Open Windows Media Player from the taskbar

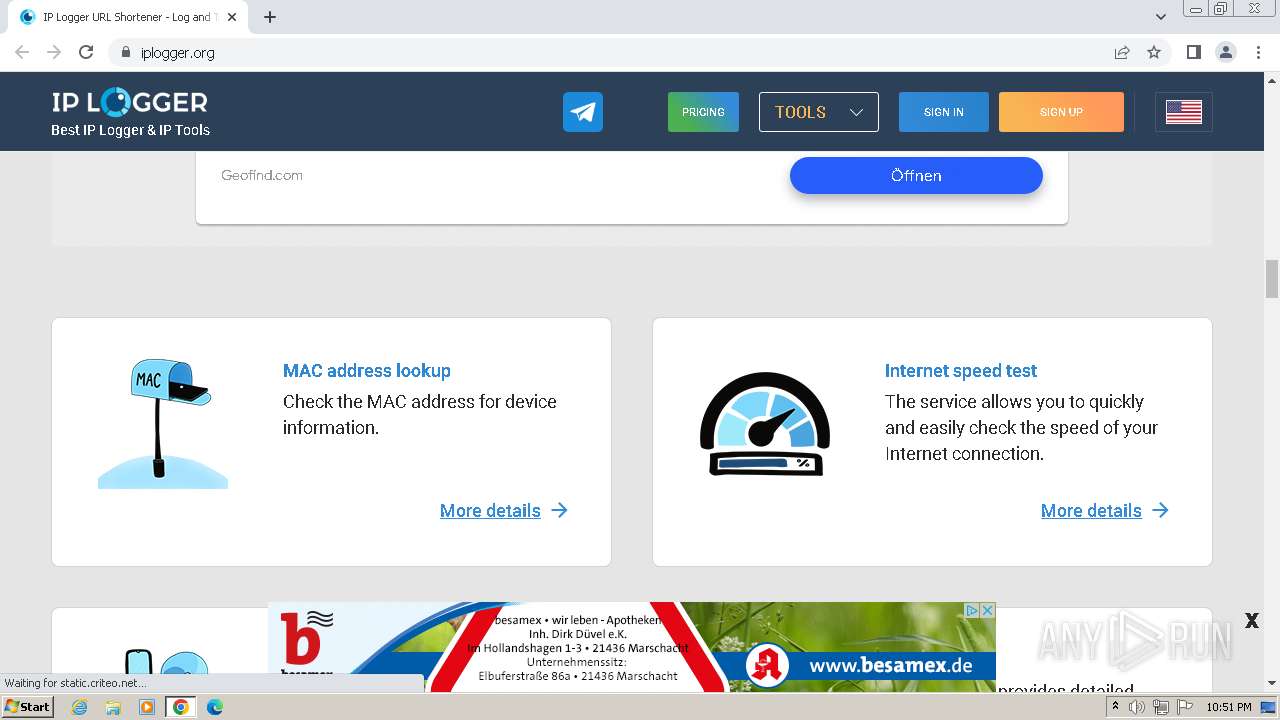point(147,706)
